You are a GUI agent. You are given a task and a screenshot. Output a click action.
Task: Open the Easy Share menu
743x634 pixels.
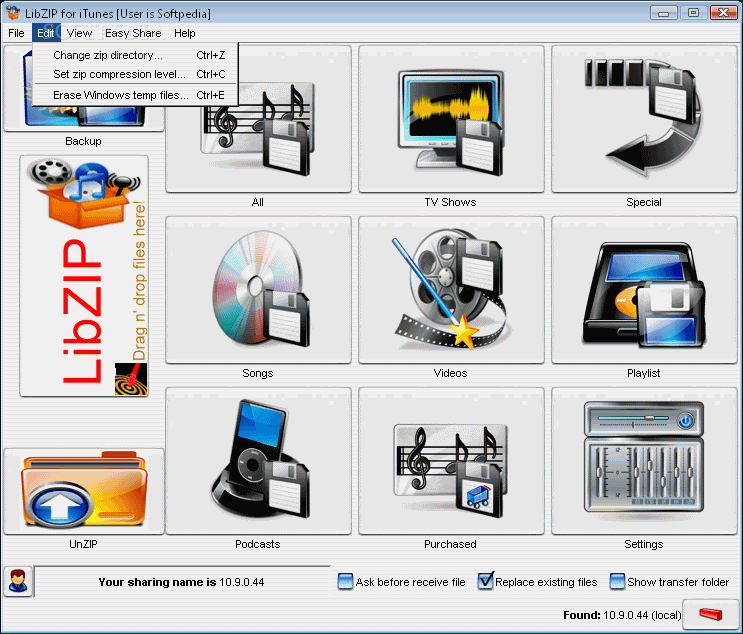[x=133, y=33]
